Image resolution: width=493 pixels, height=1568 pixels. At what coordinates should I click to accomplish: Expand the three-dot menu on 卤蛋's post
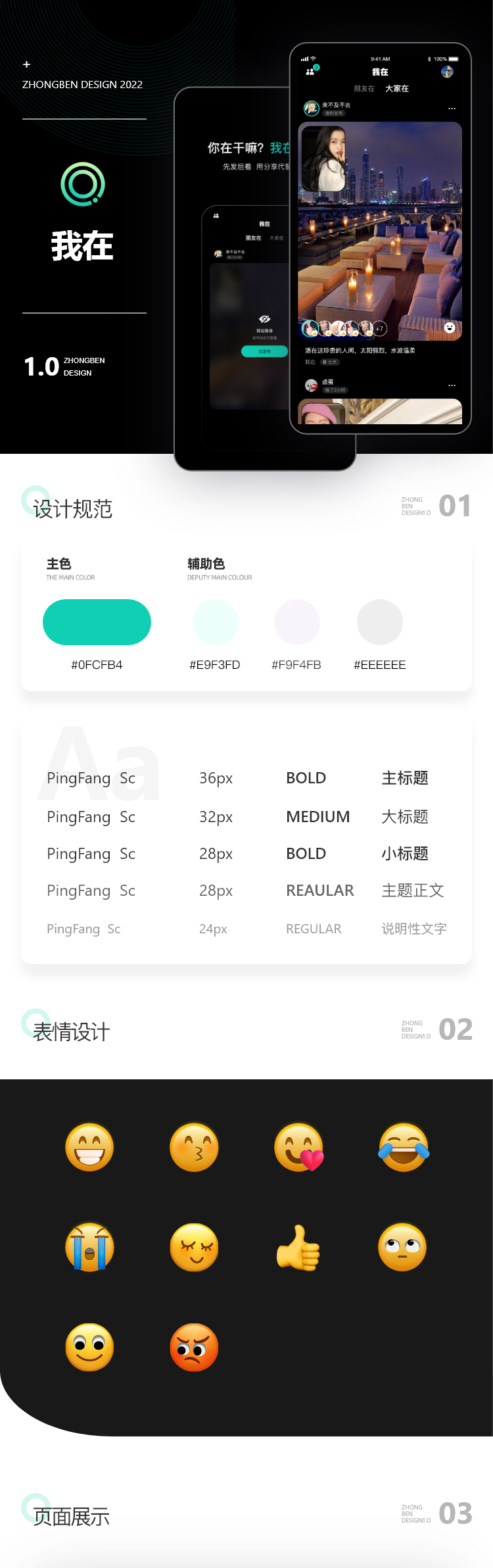[452, 385]
